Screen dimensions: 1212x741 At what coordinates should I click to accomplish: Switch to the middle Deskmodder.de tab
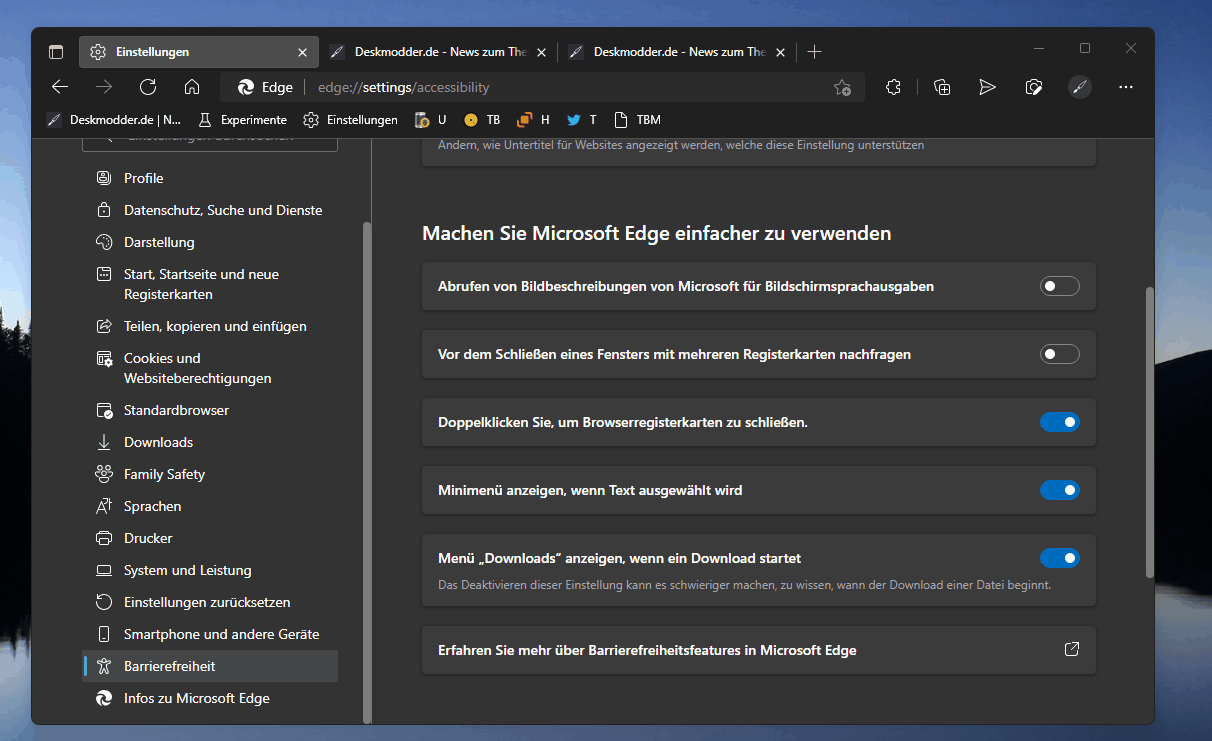[437, 52]
